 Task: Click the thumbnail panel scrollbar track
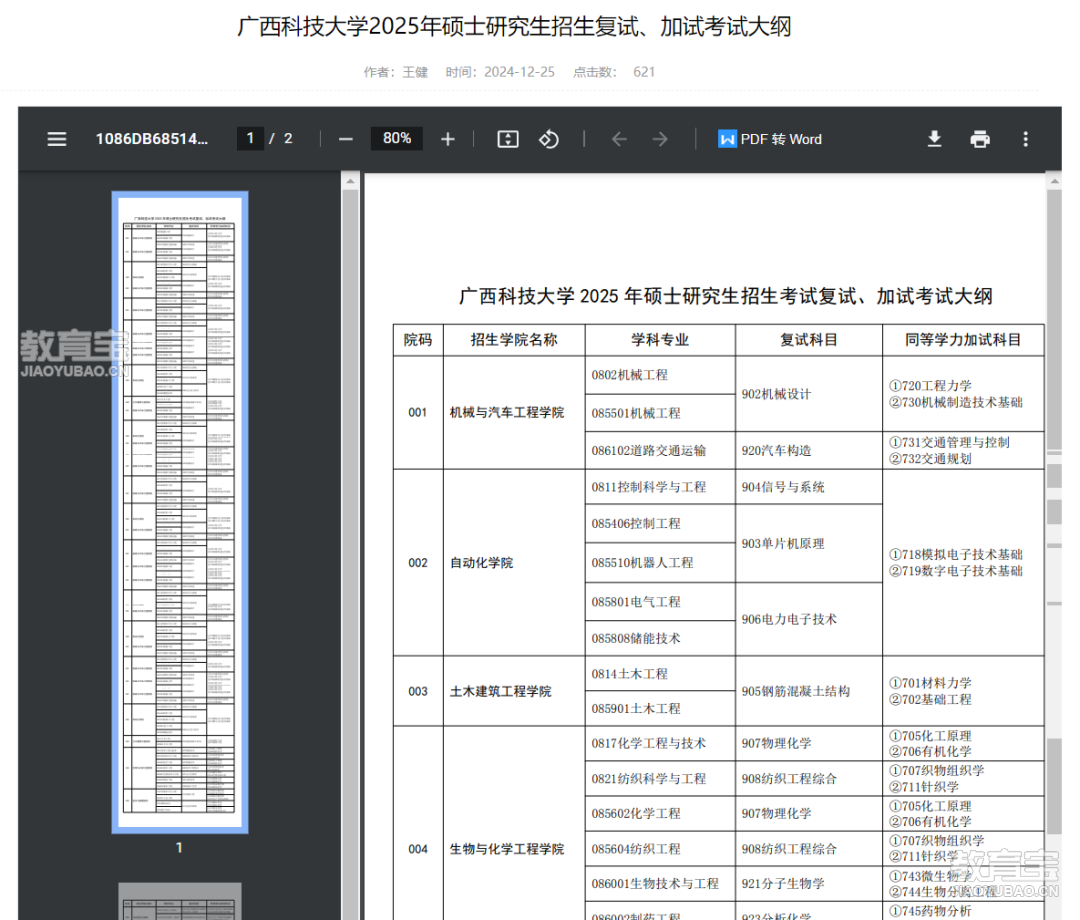click(351, 554)
